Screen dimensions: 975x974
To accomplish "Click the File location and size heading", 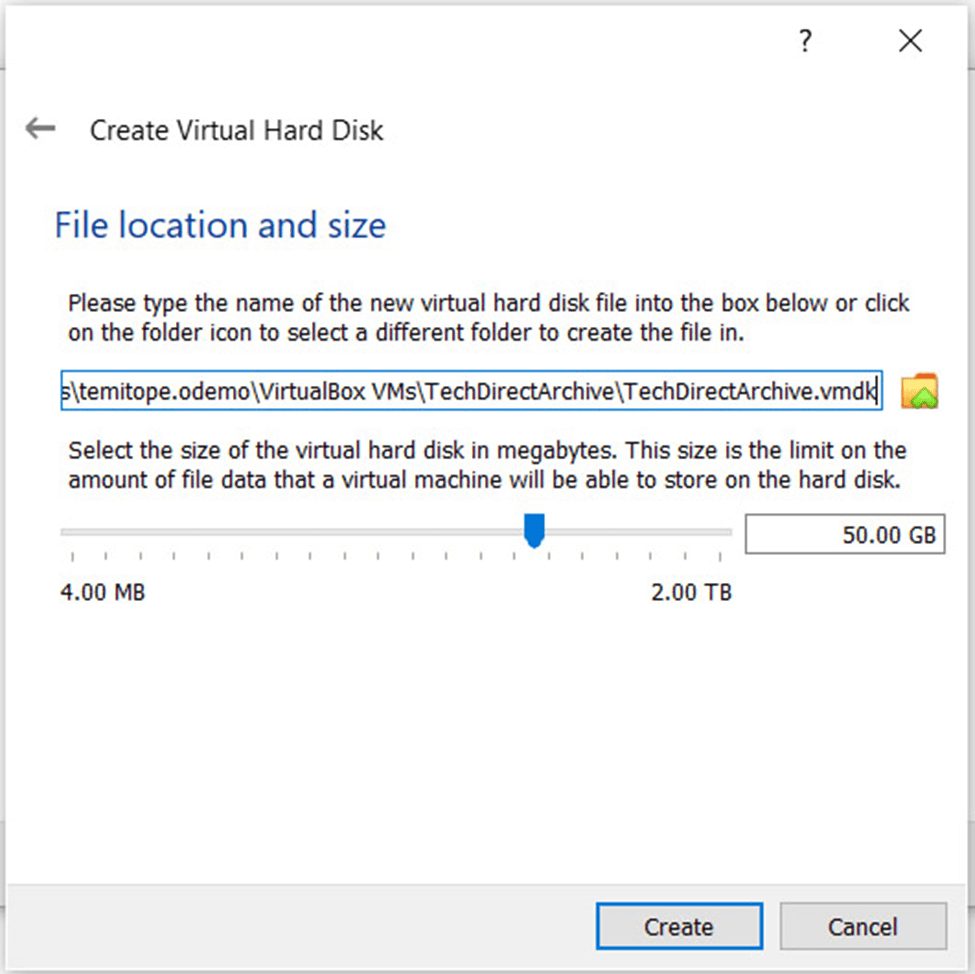I will tap(220, 225).
